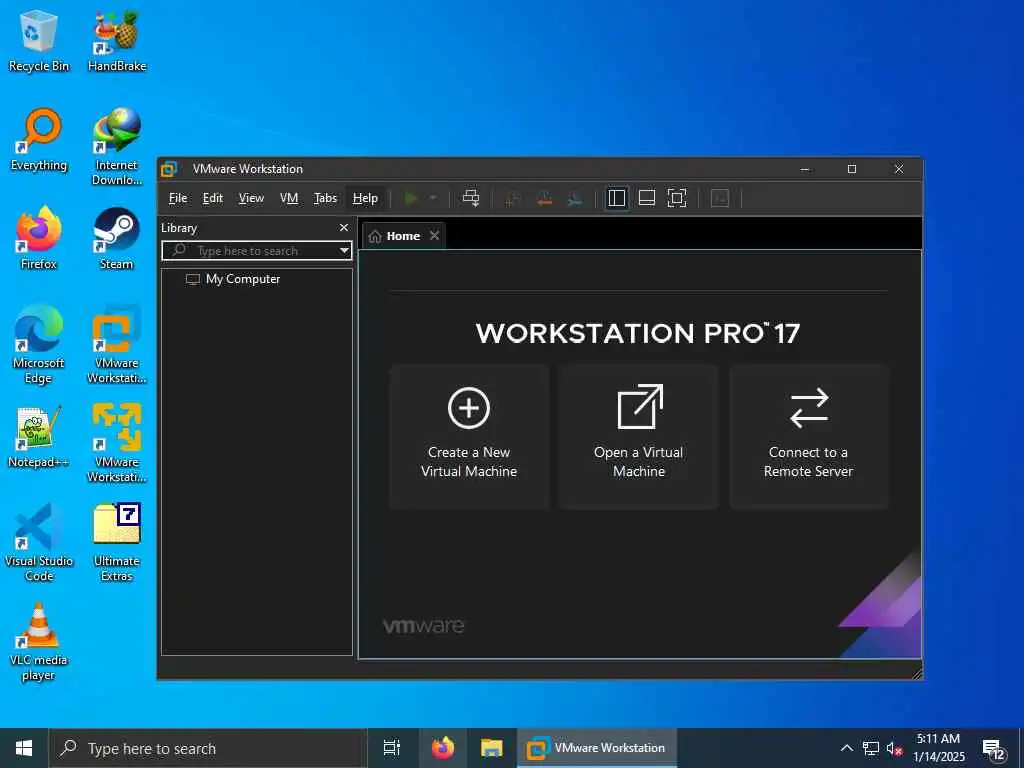Click the Take Snapshot toolbar icon
1024x768 pixels.
[x=513, y=199]
